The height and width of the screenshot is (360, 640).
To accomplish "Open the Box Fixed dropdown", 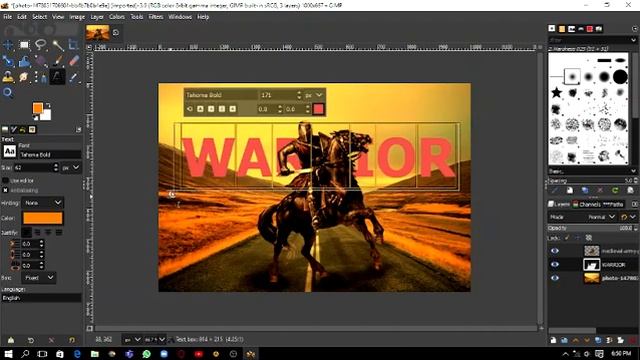I will (x=38, y=278).
